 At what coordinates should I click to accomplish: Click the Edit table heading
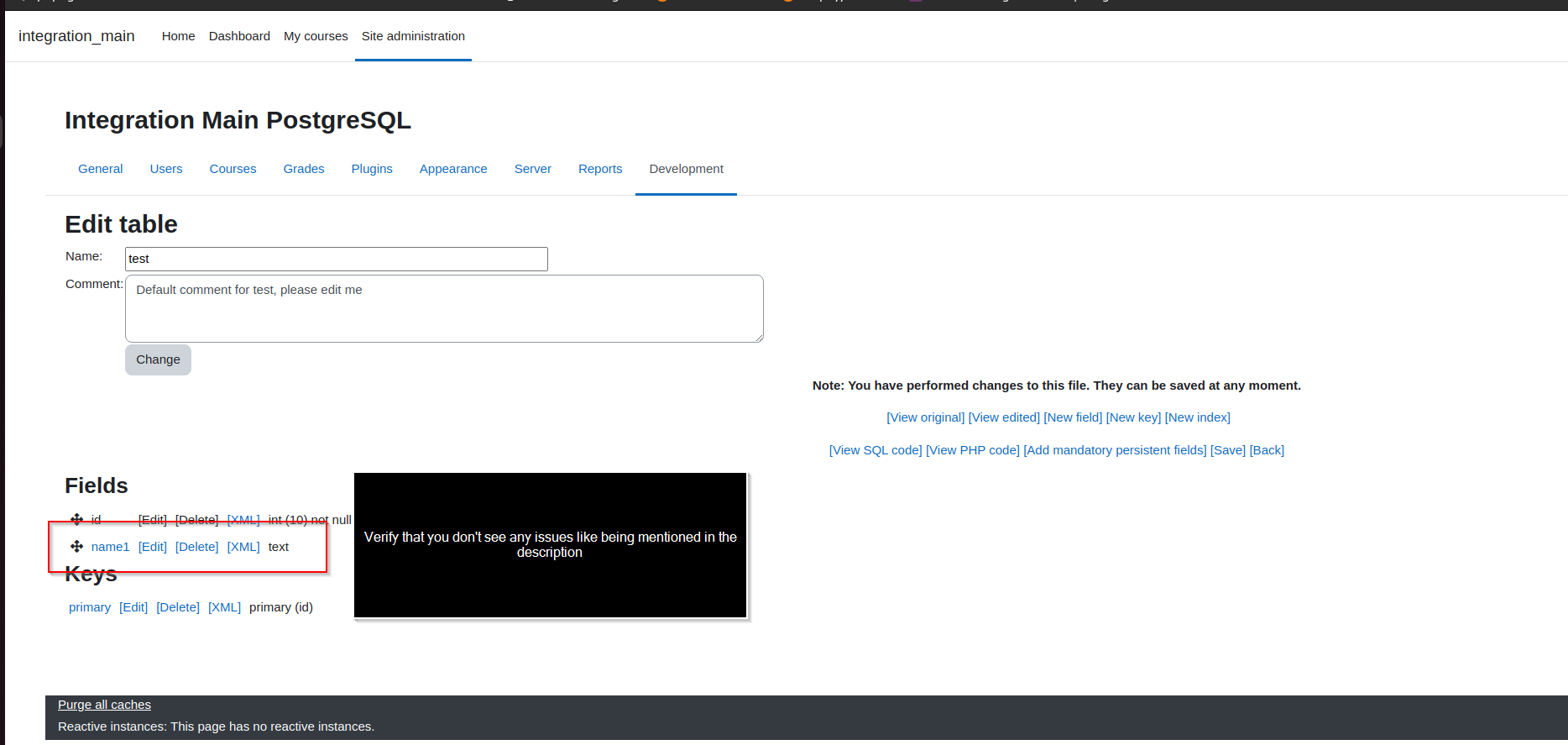[x=121, y=224]
